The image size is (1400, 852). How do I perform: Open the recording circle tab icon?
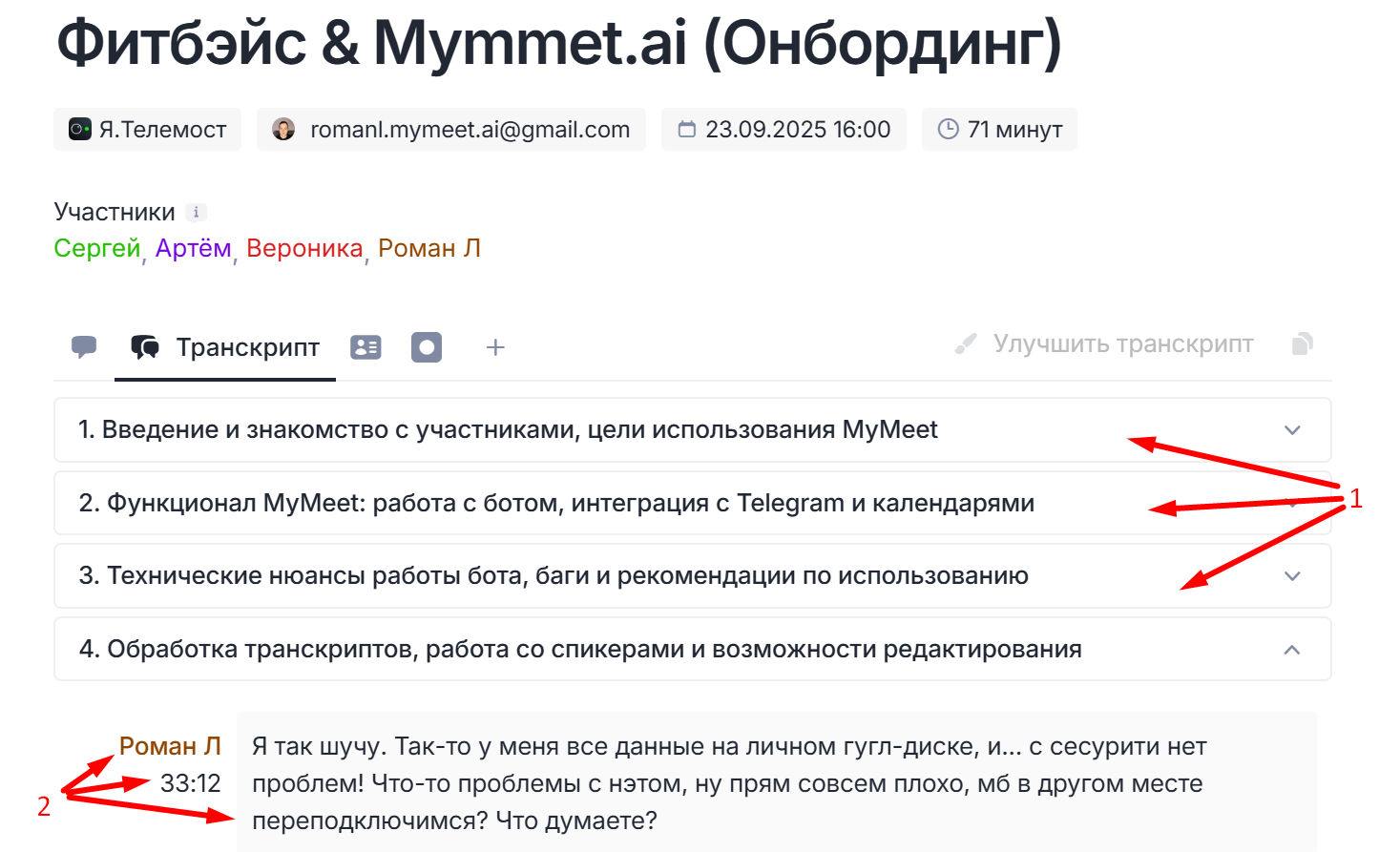pos(427,347)
